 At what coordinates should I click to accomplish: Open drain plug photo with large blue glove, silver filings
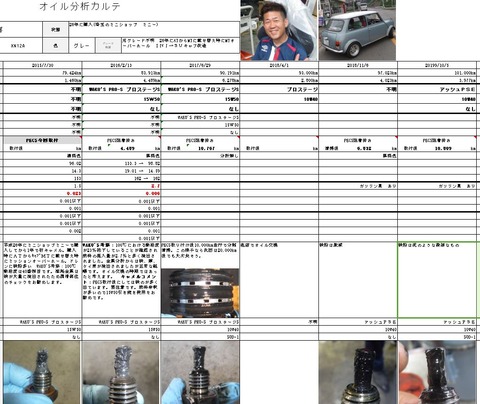pos(42,372)
